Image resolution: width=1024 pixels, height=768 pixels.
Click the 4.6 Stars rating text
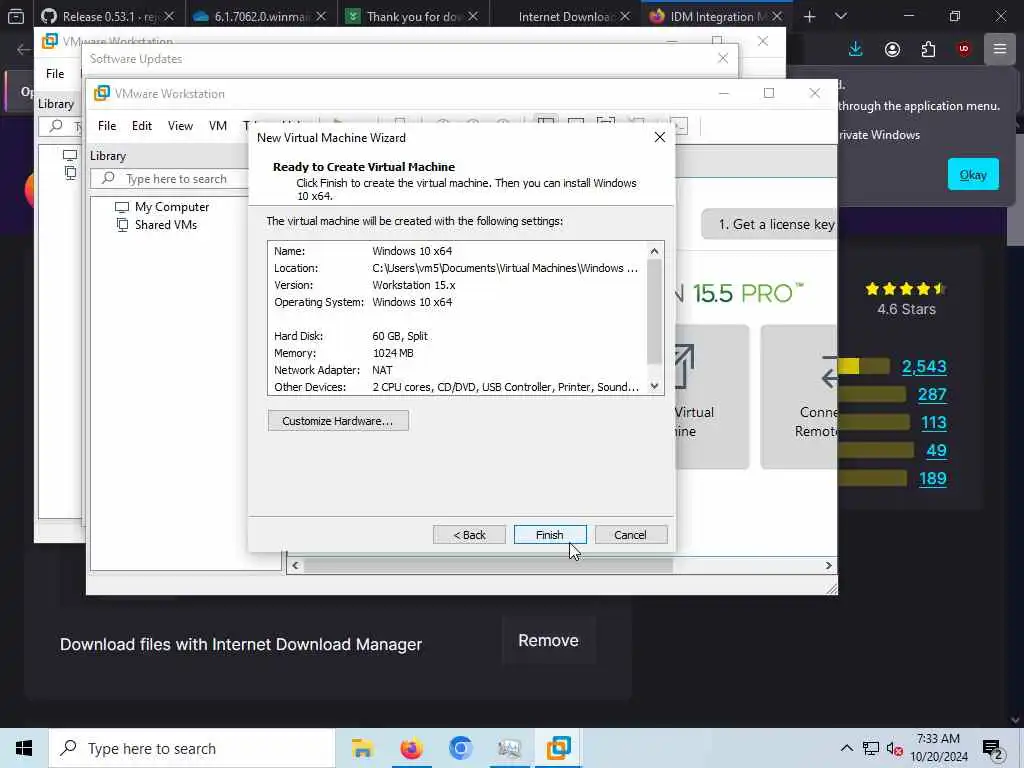[906, 309]
